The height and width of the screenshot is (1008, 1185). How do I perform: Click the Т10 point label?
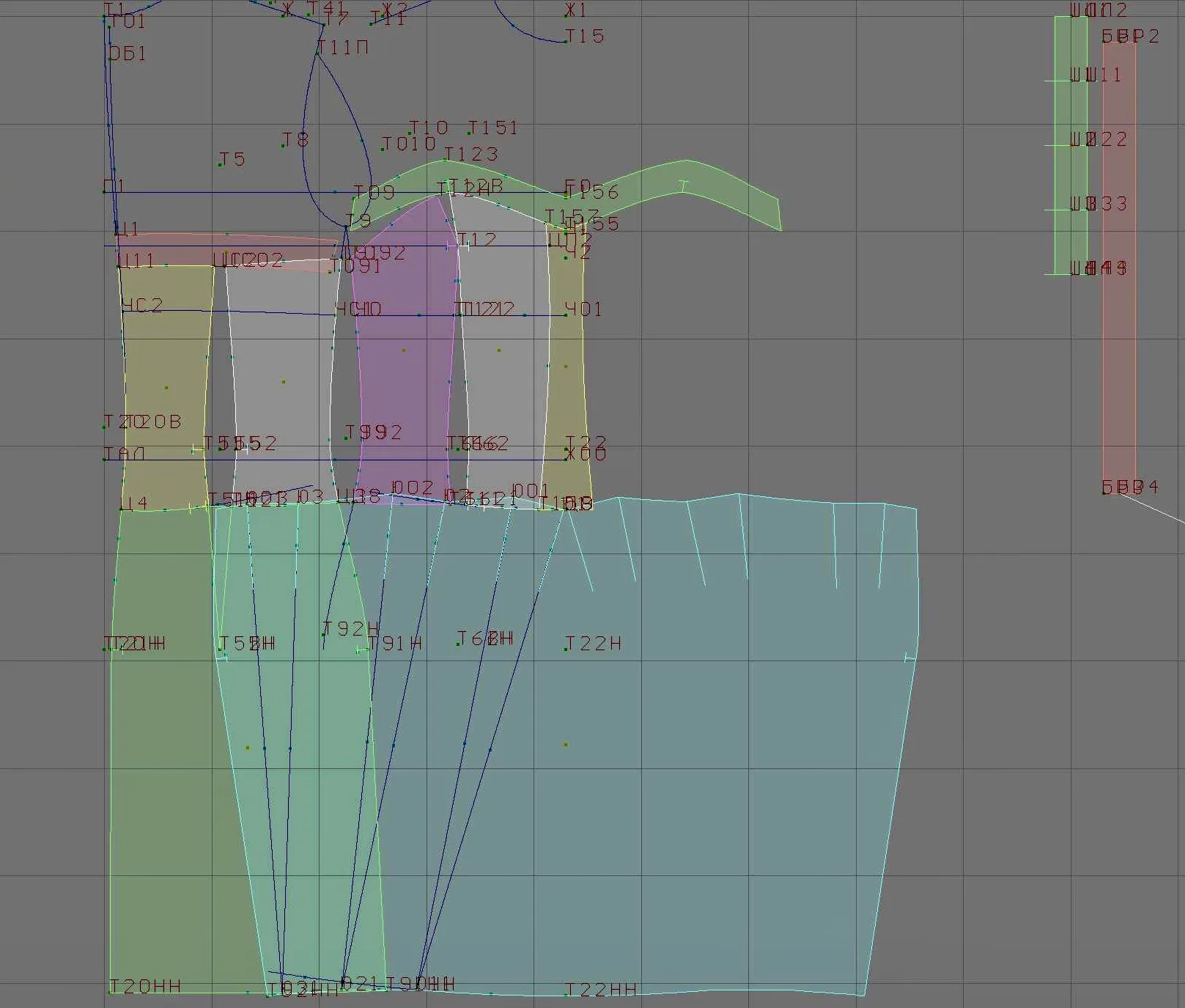click(x=429, y=128)
